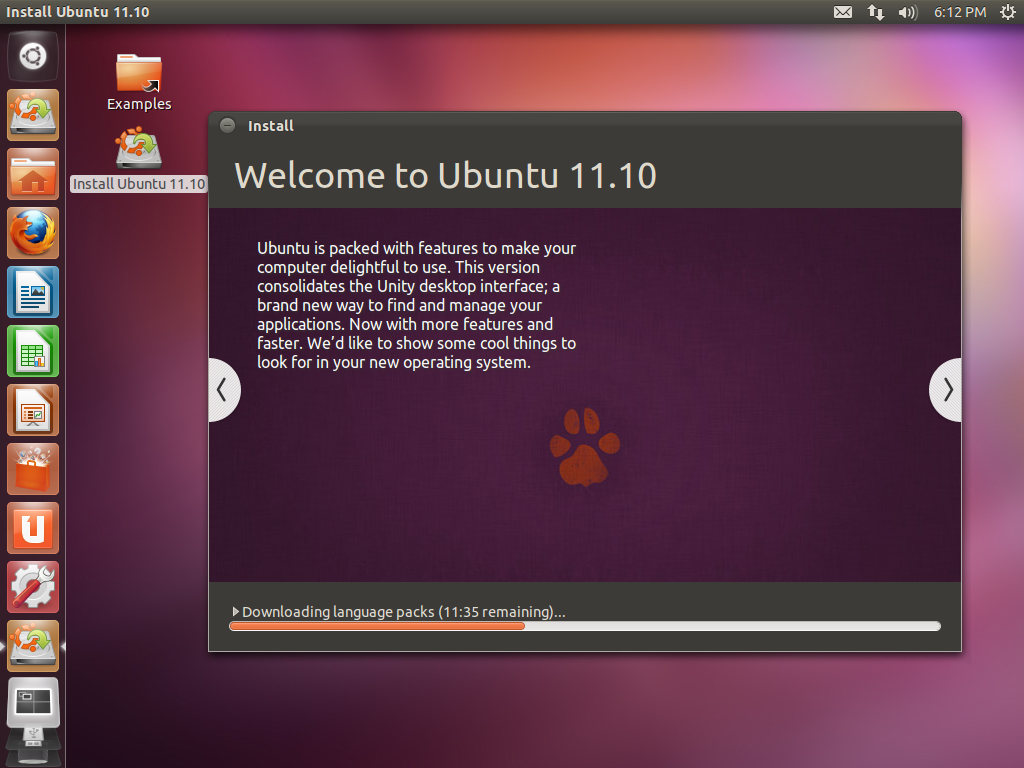Start LibreOffice Impress
The image size is (1024, 768).
click(x=33, y=410)
